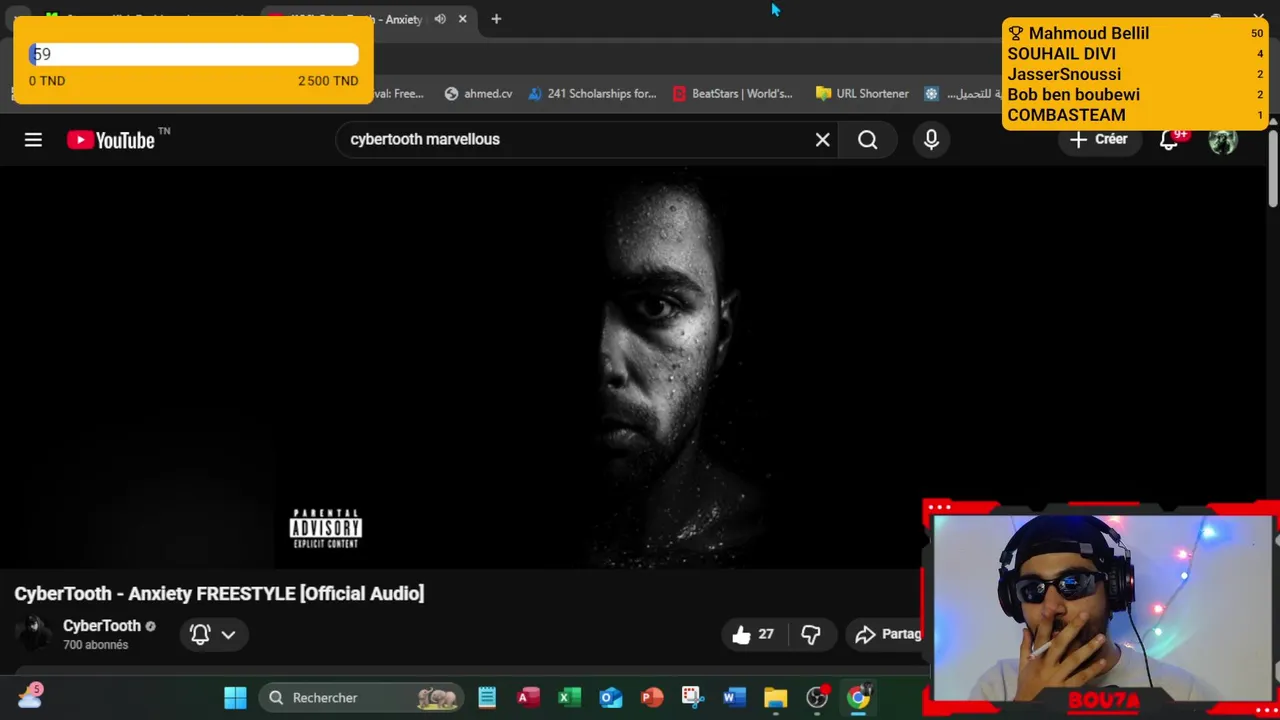Screen dimensions: 1280x720
Task: Open the URL Shortener bookmark
Action: [862, 93]
